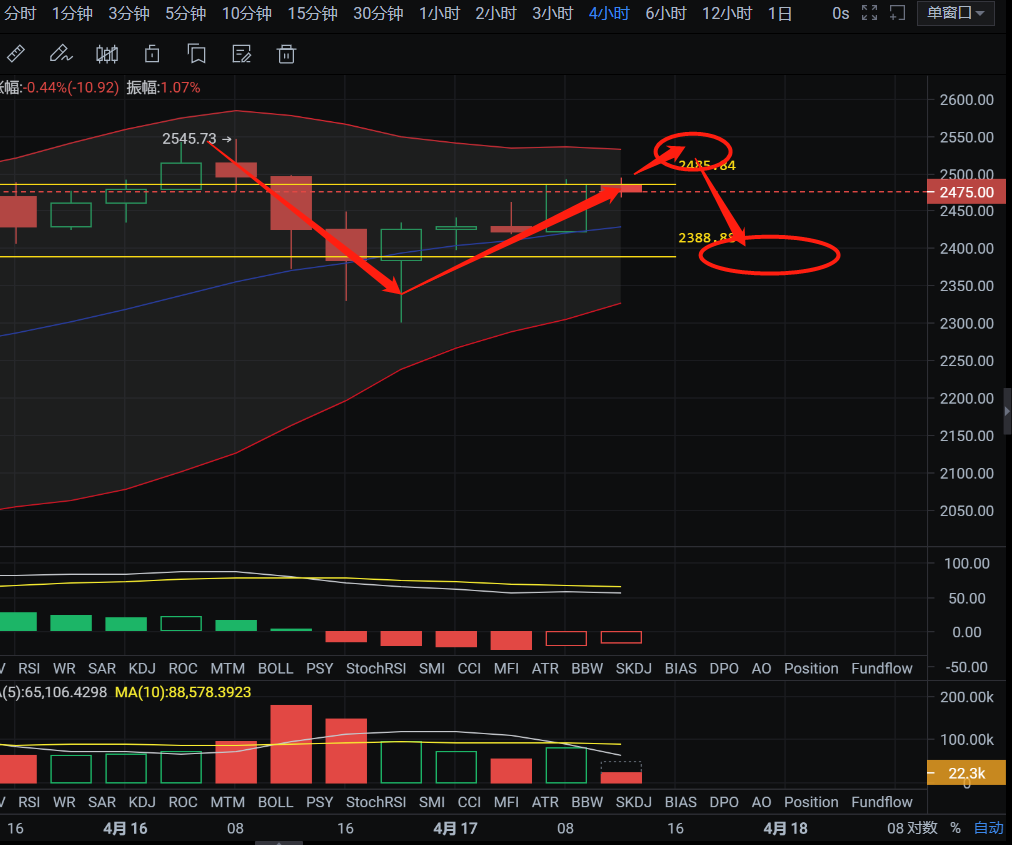Toggle 自动 auto scale

(989, 828)
